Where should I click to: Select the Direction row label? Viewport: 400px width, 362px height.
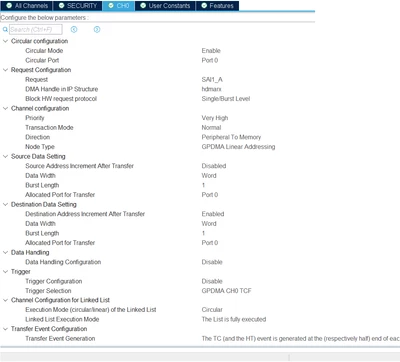pos(37,137)
